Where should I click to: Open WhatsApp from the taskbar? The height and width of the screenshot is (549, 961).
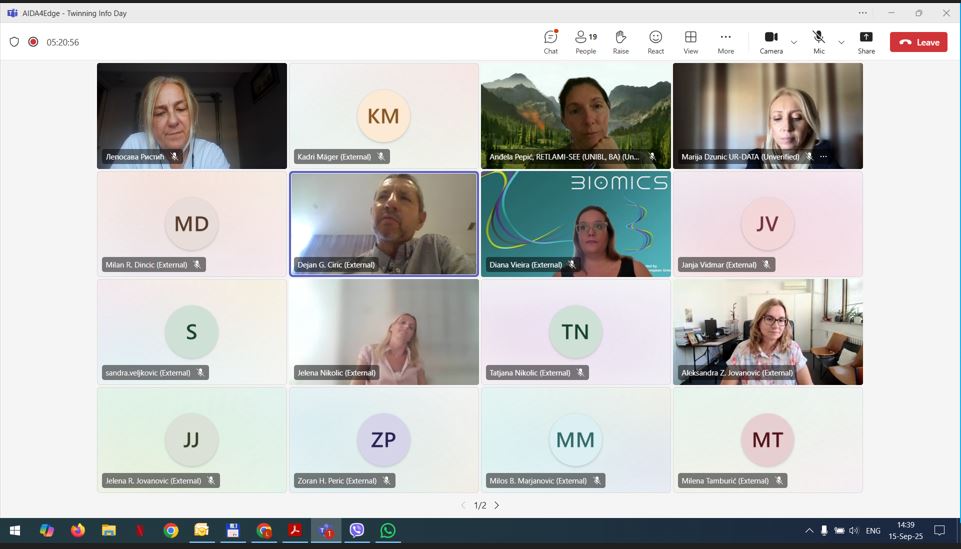(x=388, y=531)
